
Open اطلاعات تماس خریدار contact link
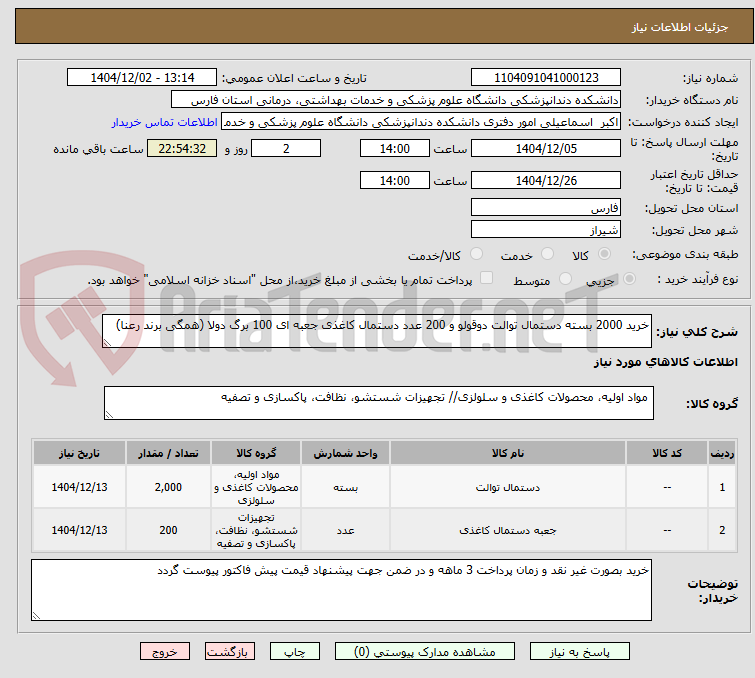[x=165, y=122]
